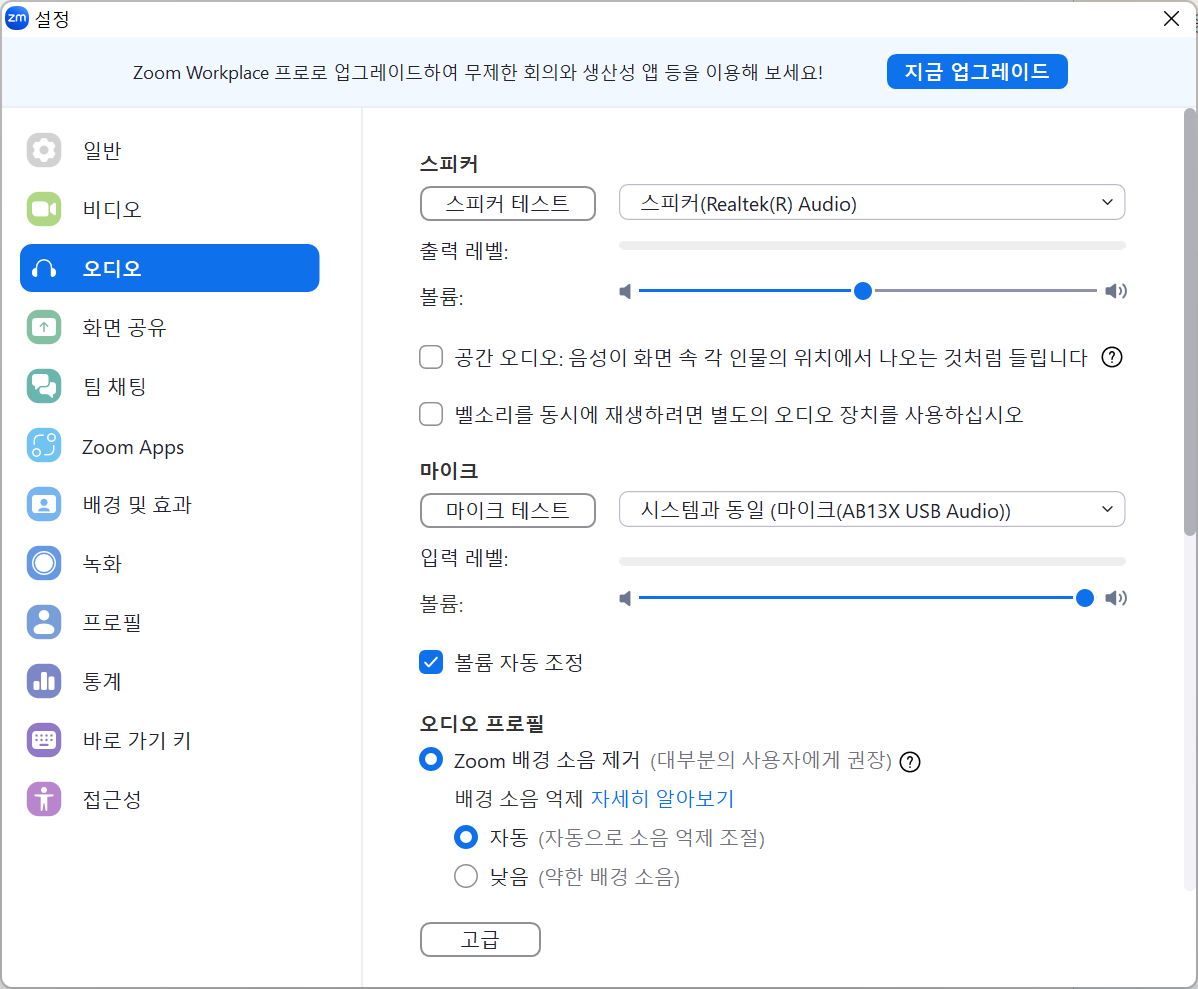Enable the 공간 오디오 checkbox
The image size is (1198, 989).
click(431, 357)
